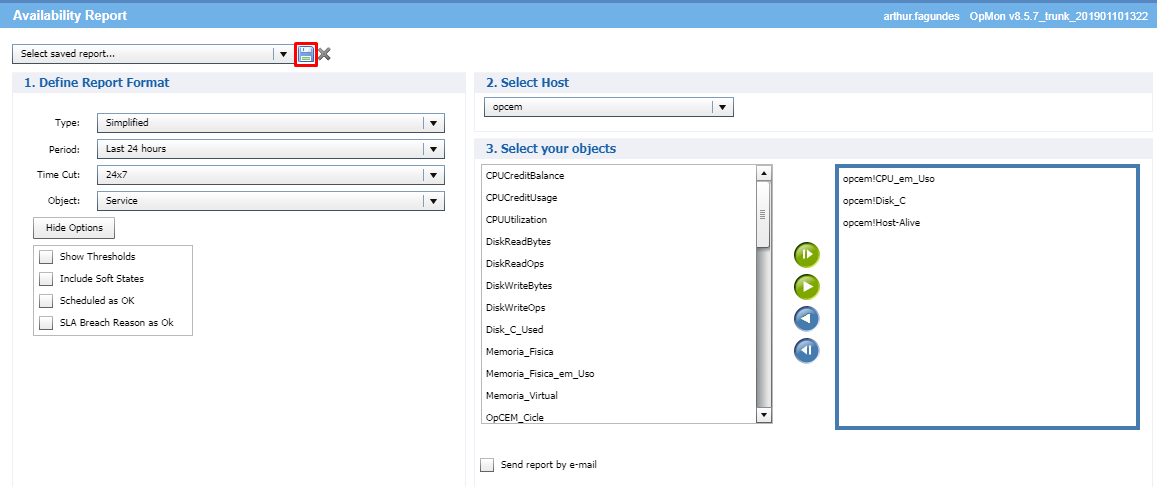Click the blue remove selected object arrow

pyautogui.click(x=806, y=319)
